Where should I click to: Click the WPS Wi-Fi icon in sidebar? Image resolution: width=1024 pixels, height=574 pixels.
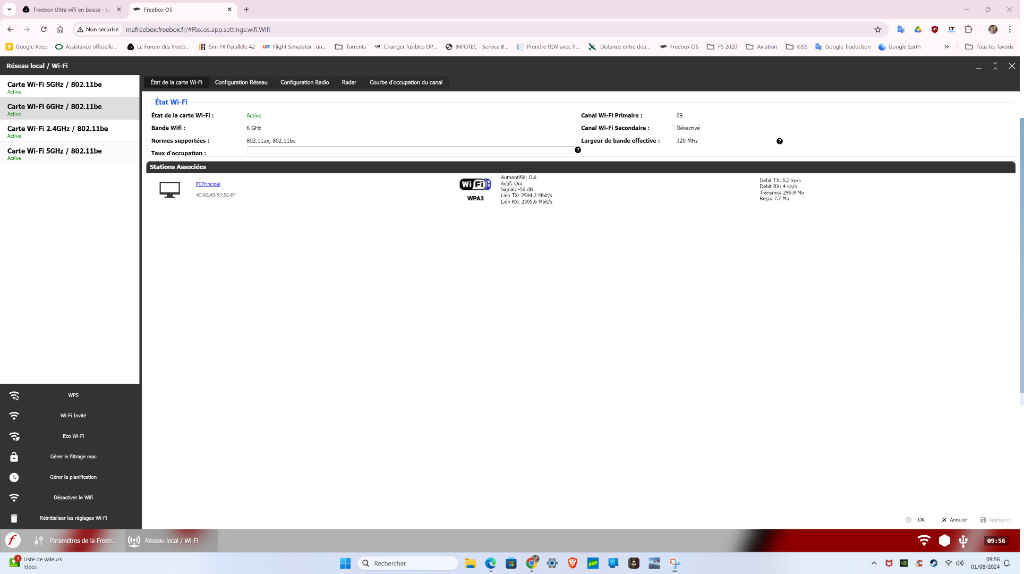pyautogui.click(x=14, y=395)
